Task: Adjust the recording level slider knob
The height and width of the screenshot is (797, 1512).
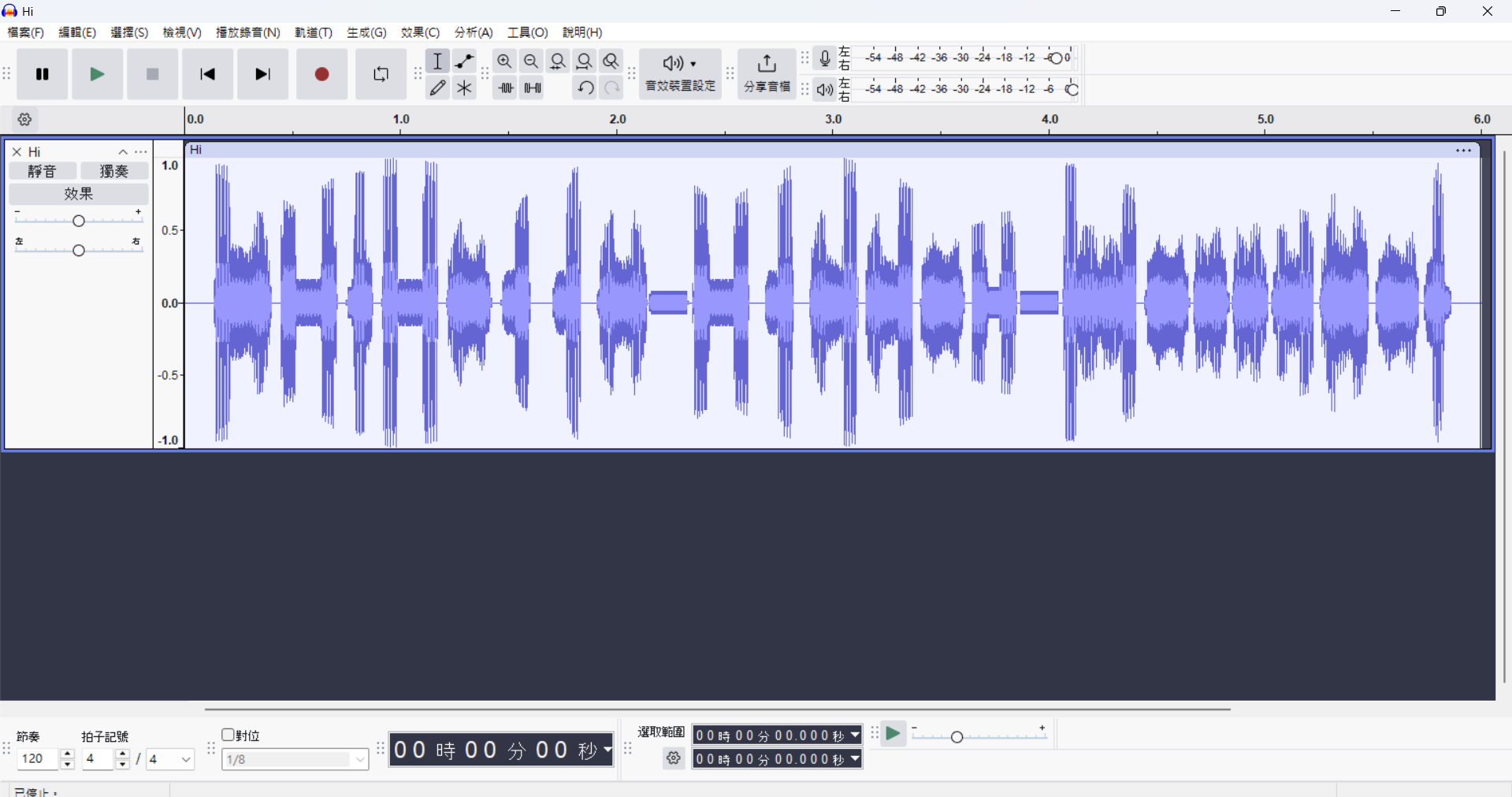Action: [x=1057, y=58]
